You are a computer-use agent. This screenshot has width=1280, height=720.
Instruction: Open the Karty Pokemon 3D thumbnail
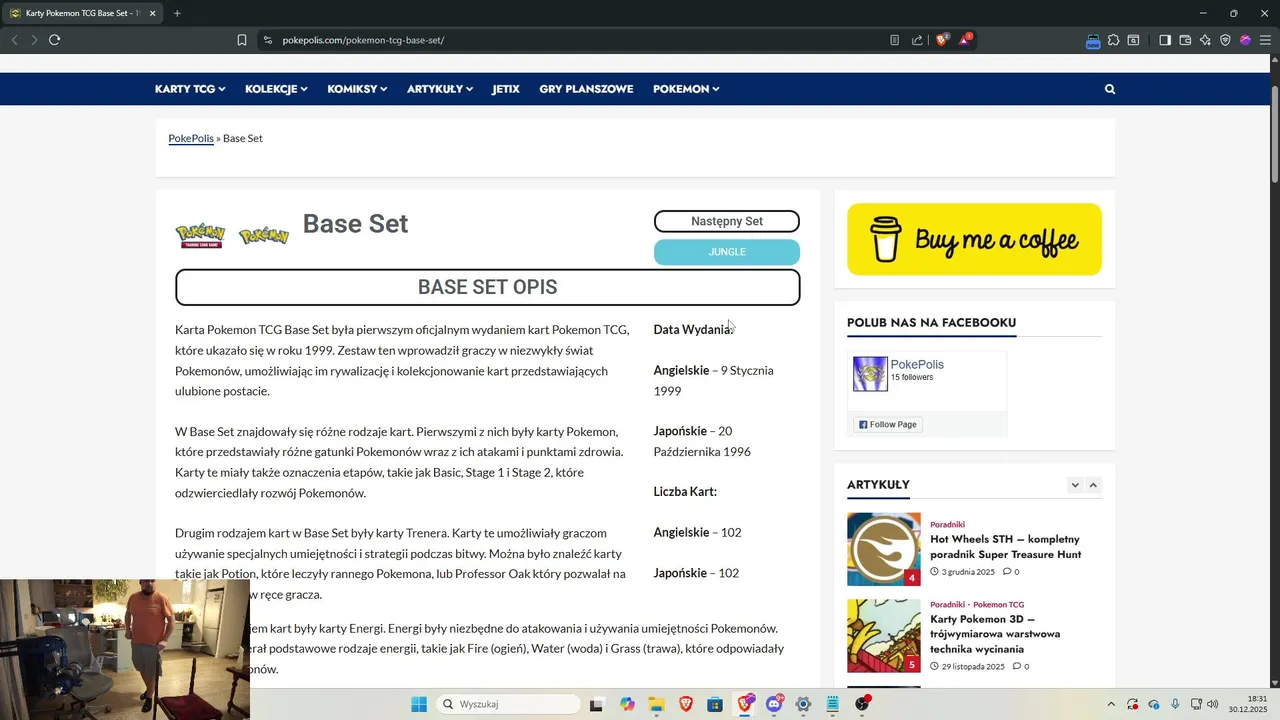[x=884, y=636]
